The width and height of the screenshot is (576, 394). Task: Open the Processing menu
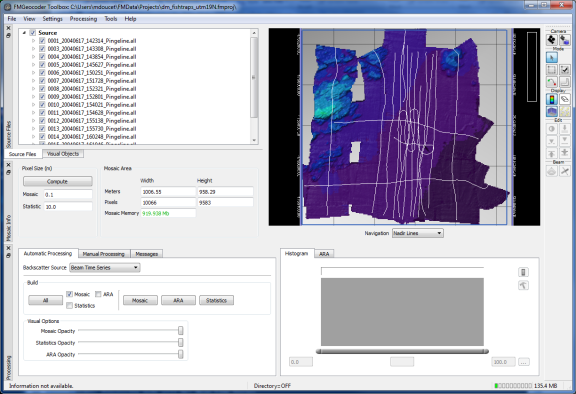83,19
